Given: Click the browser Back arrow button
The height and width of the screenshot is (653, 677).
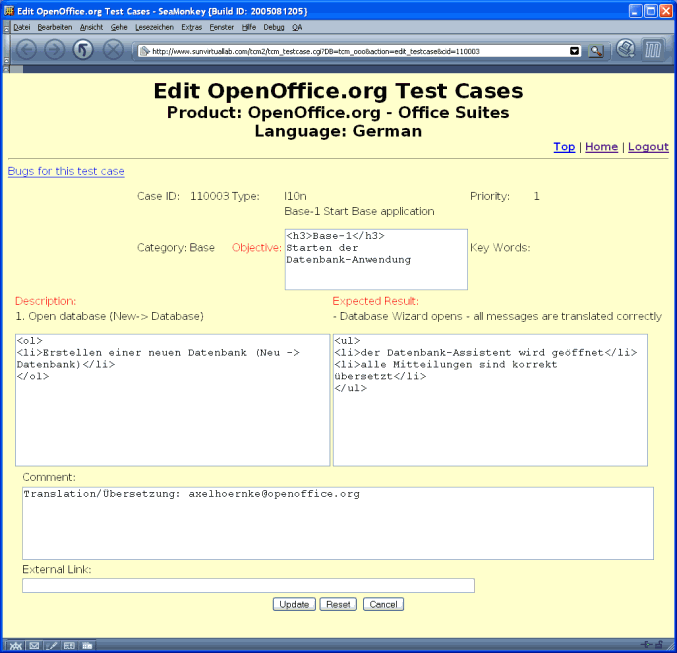Looking at the screenshot, I should pos(27,50).
